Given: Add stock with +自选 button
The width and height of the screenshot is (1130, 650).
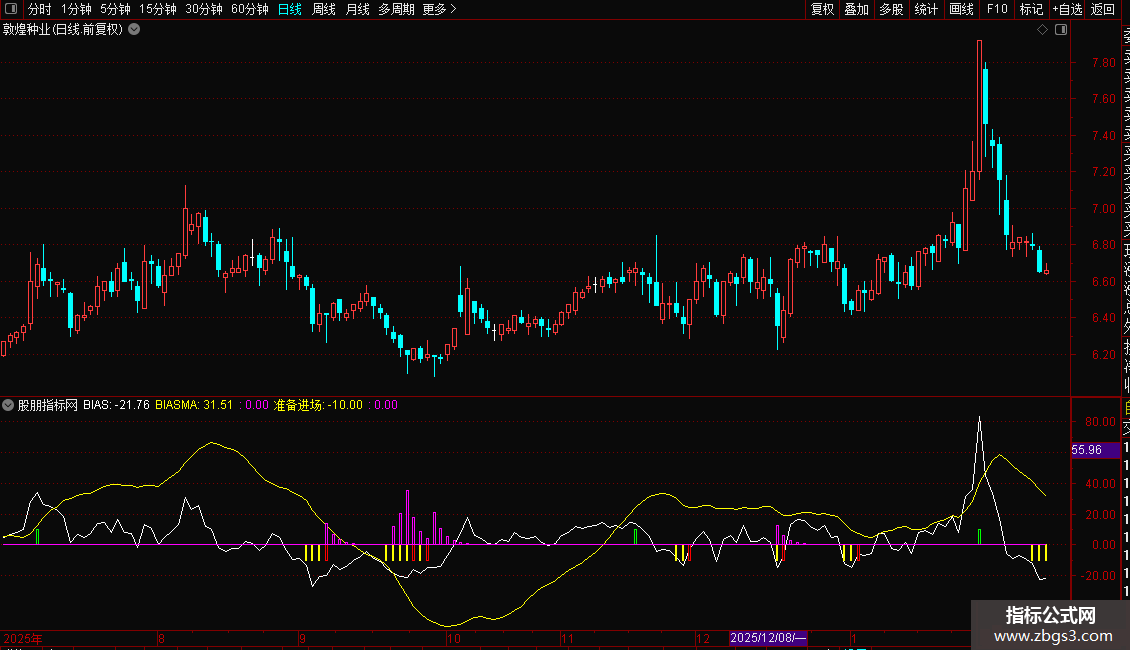Looking at the screenshot, I should (x=1067, y=9).
